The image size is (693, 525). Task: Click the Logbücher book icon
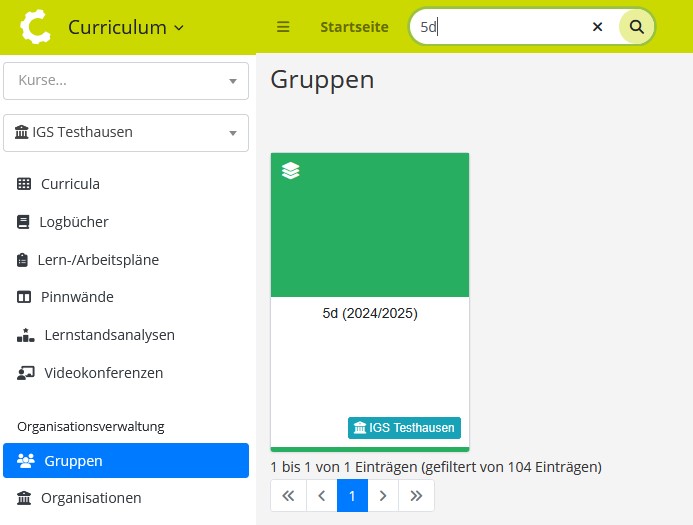(x=23, y=222)
